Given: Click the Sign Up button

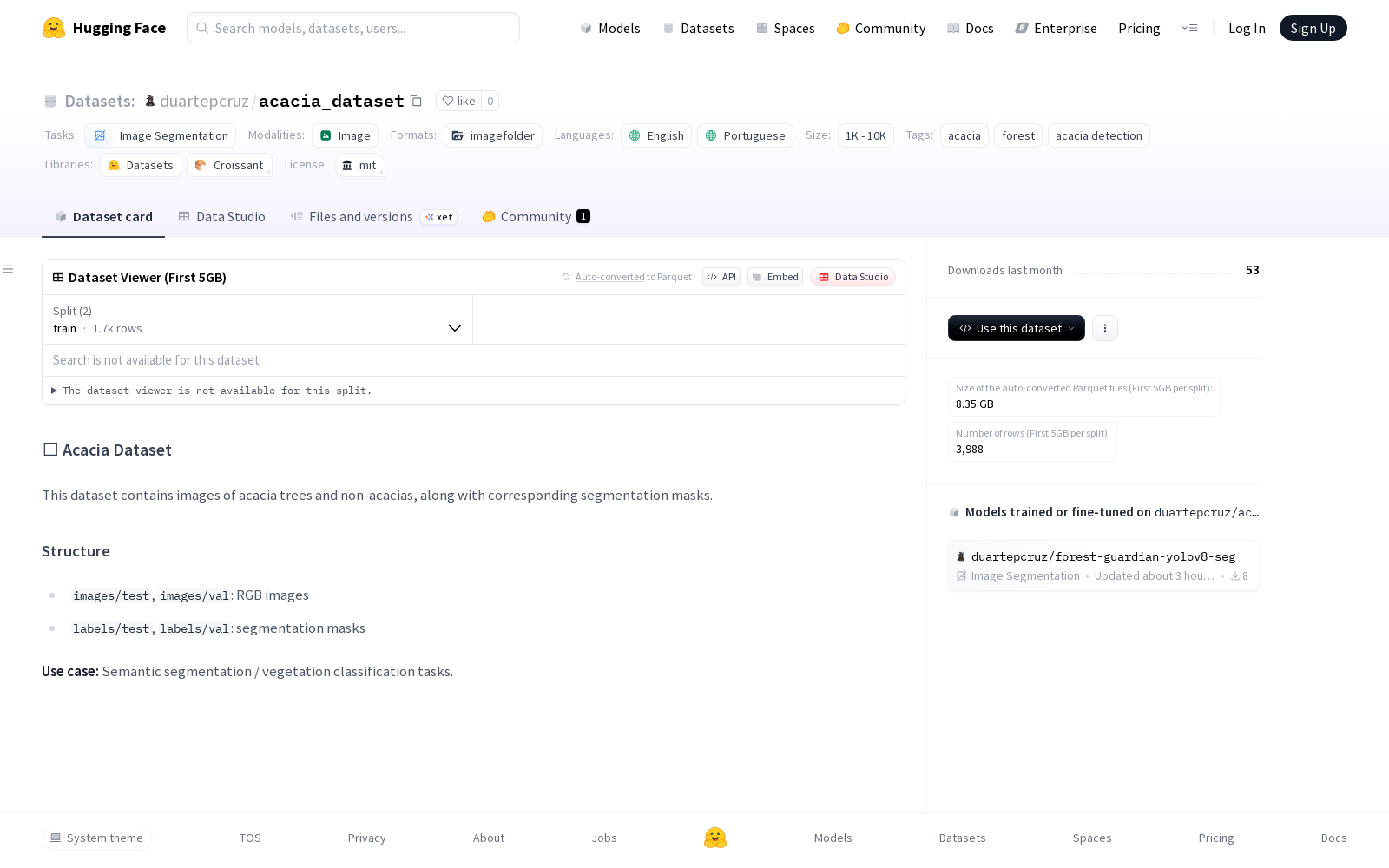Looking at the screenshot, I should tap(1313, 28).
